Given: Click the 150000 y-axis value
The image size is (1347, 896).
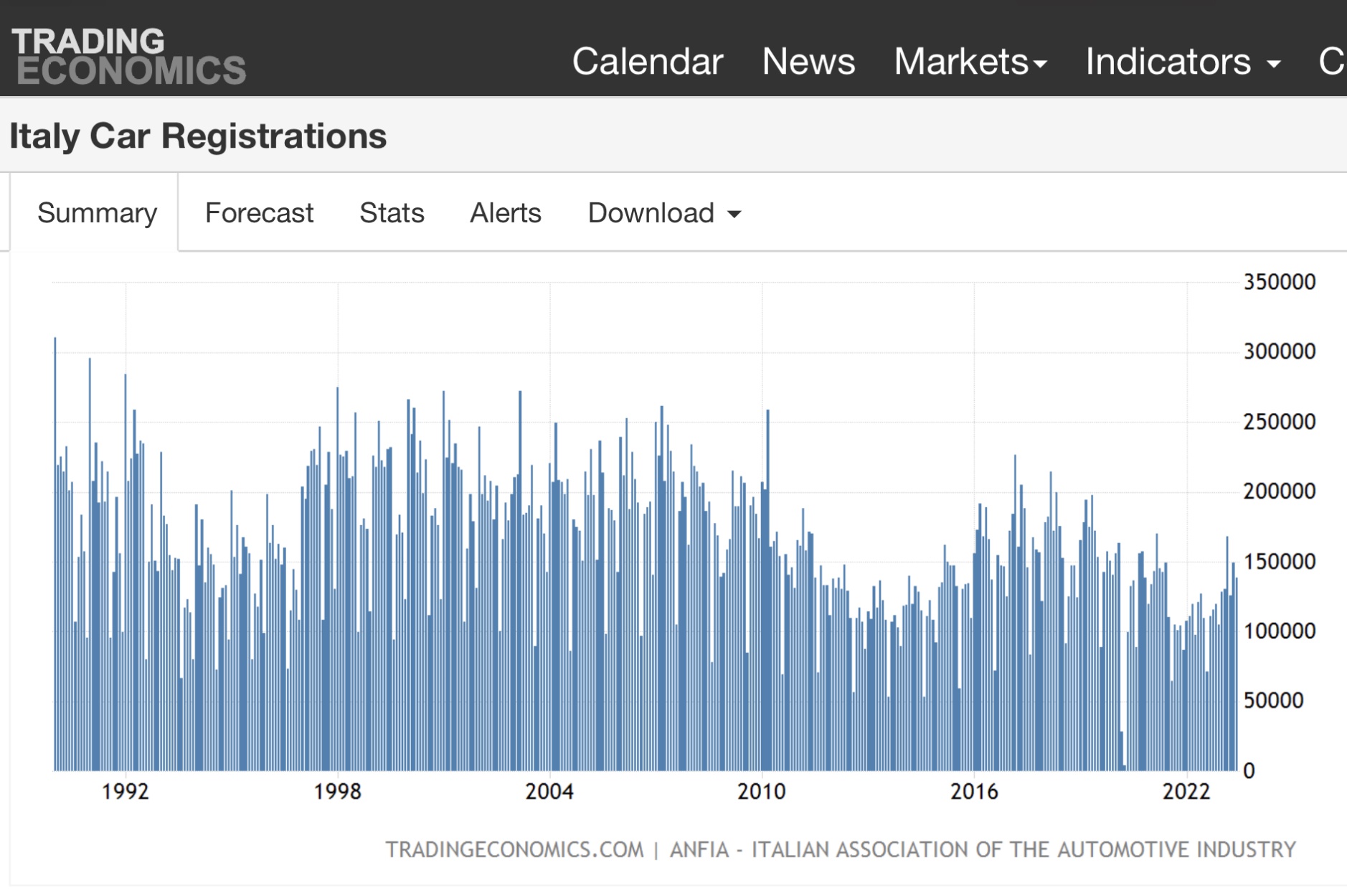Looking at the screenshot, I should 1280,562.
